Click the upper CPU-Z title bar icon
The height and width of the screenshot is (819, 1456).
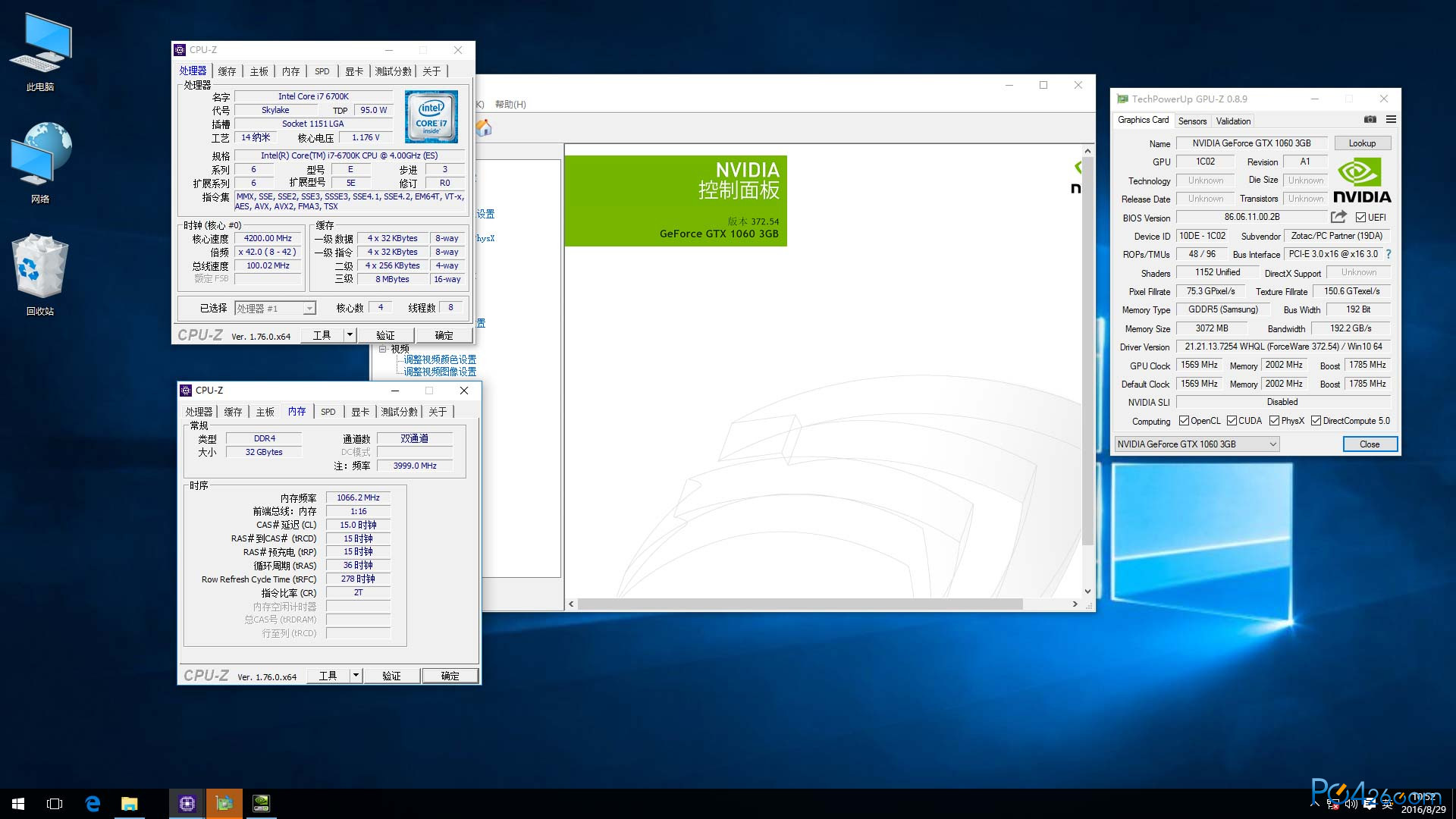tap(180, 50)
